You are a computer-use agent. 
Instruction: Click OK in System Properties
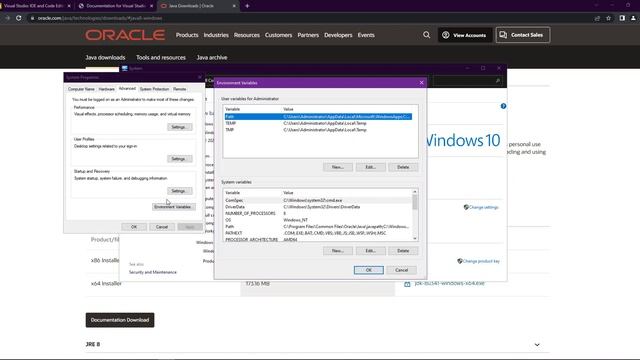point(134,227)
